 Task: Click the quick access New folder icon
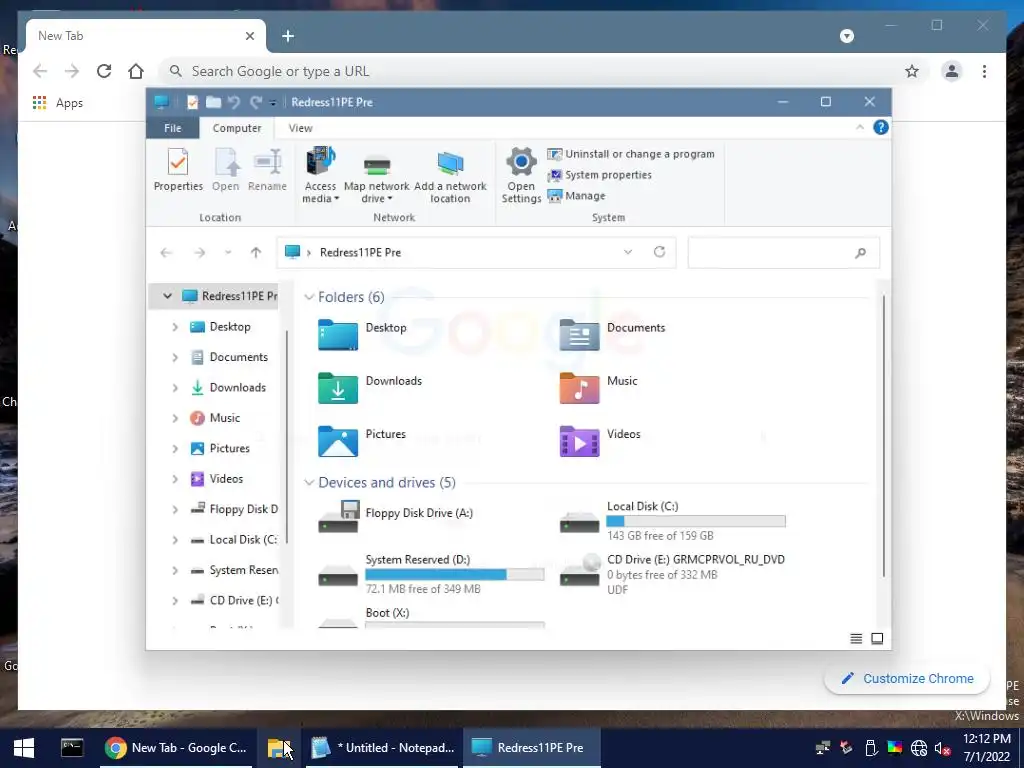click(x=214, y=102)
